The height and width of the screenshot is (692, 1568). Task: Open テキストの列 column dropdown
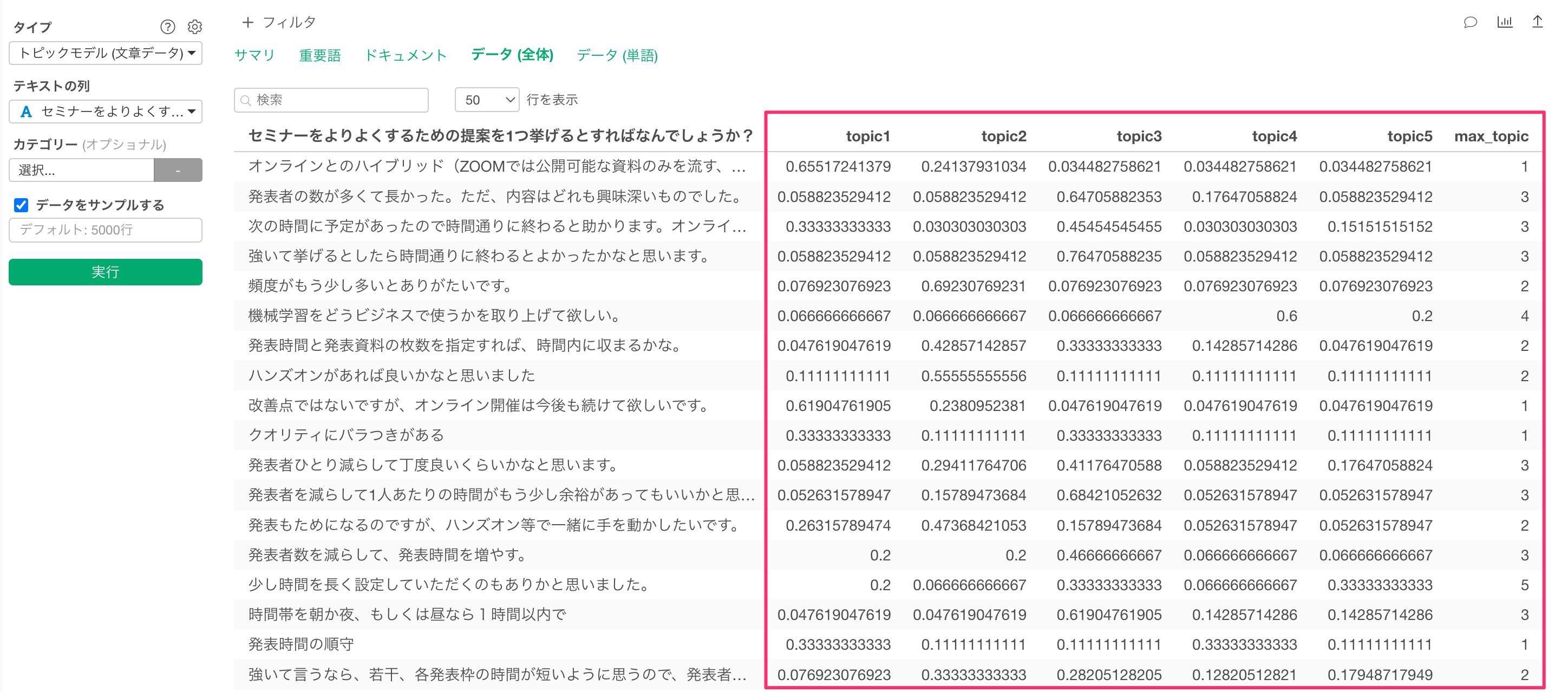point(105,112)
